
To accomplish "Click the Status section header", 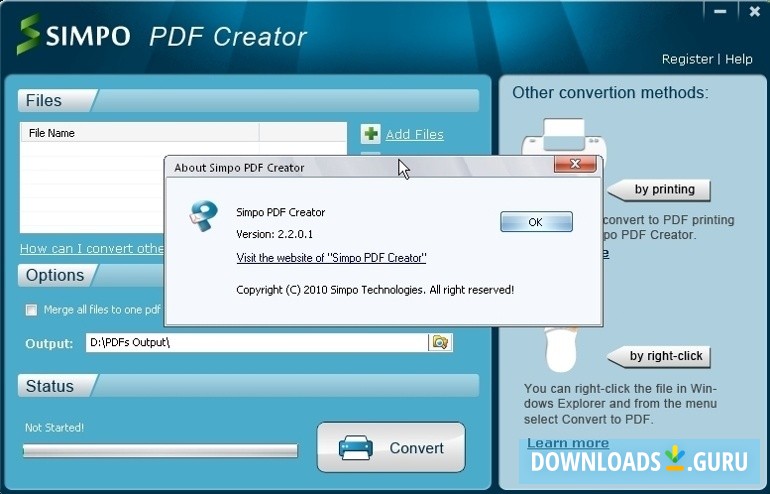I will [248, 386].
